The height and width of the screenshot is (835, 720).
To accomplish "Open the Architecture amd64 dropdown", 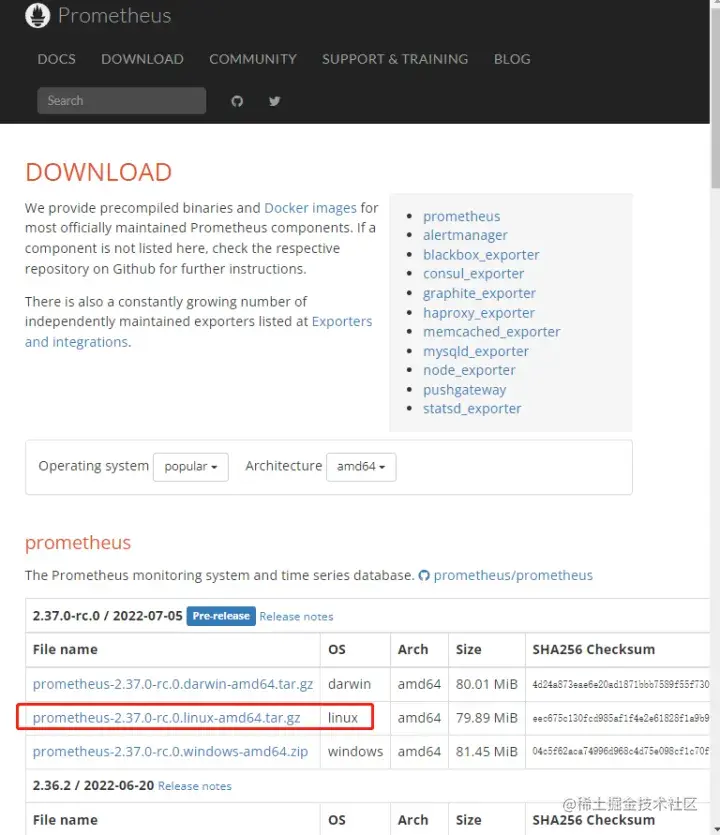I will pos(361,466).
